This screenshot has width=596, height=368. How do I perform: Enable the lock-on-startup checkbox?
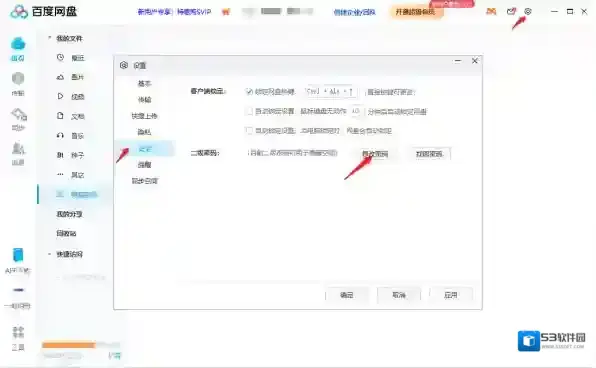tap(249, 131)
